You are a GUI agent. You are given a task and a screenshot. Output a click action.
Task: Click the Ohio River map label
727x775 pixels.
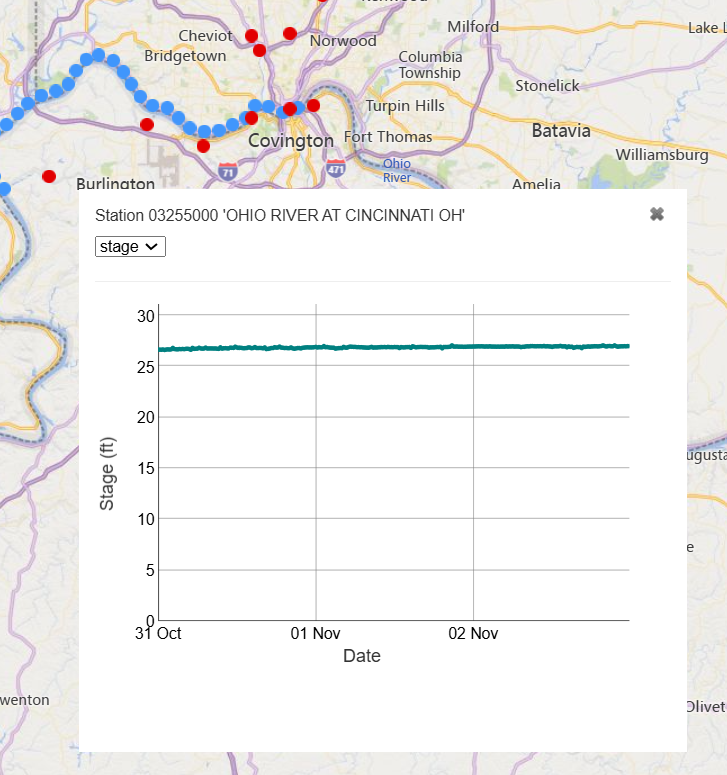[397, 171]
